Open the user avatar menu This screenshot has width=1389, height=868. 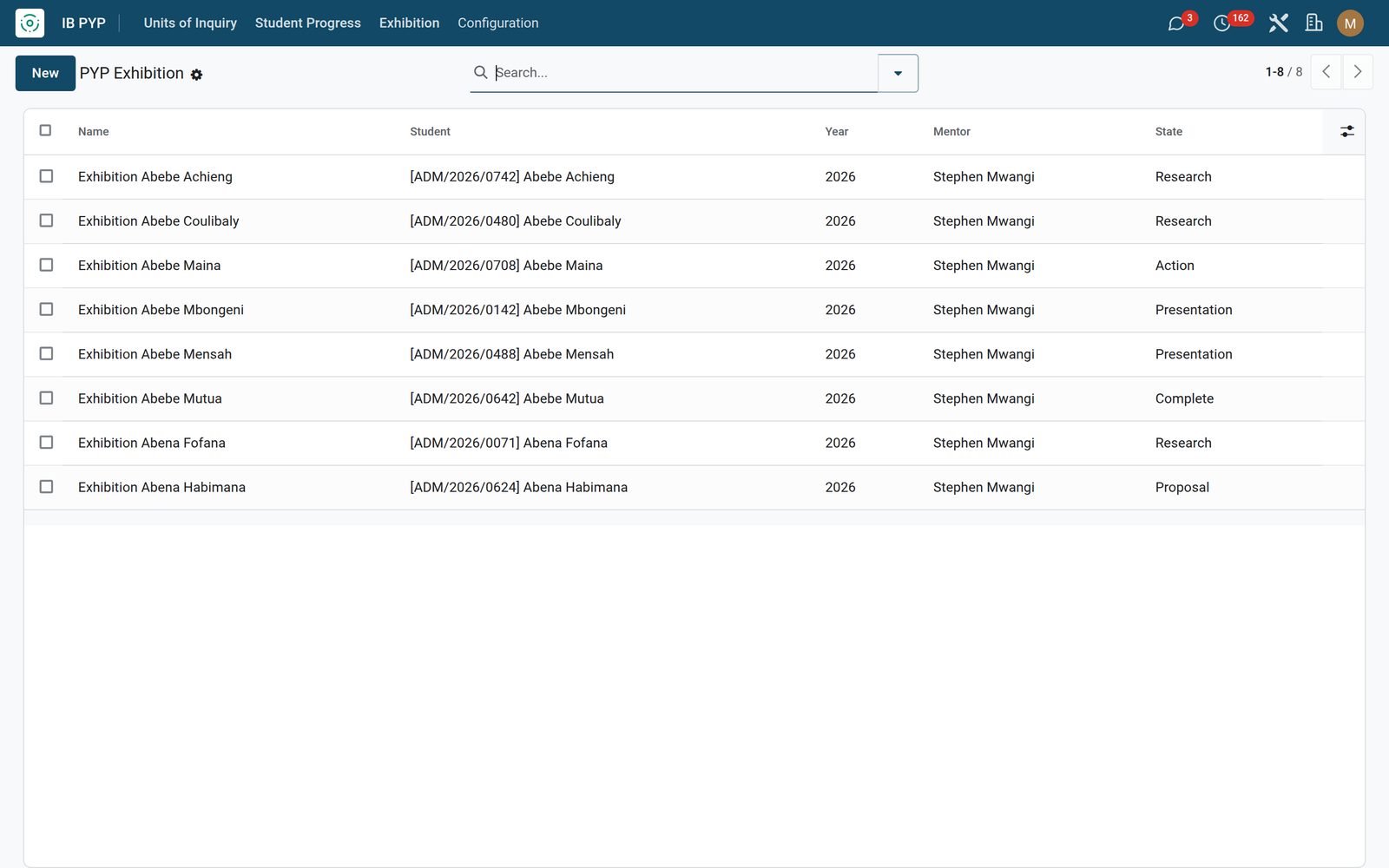1350,23
